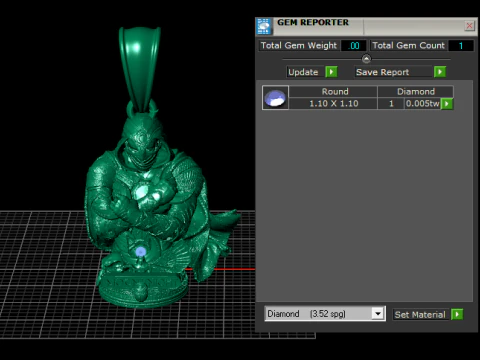Screen dimensions: 480x360
Task: Click the 0.005tw weight cell
Action: tap(422, 104)
